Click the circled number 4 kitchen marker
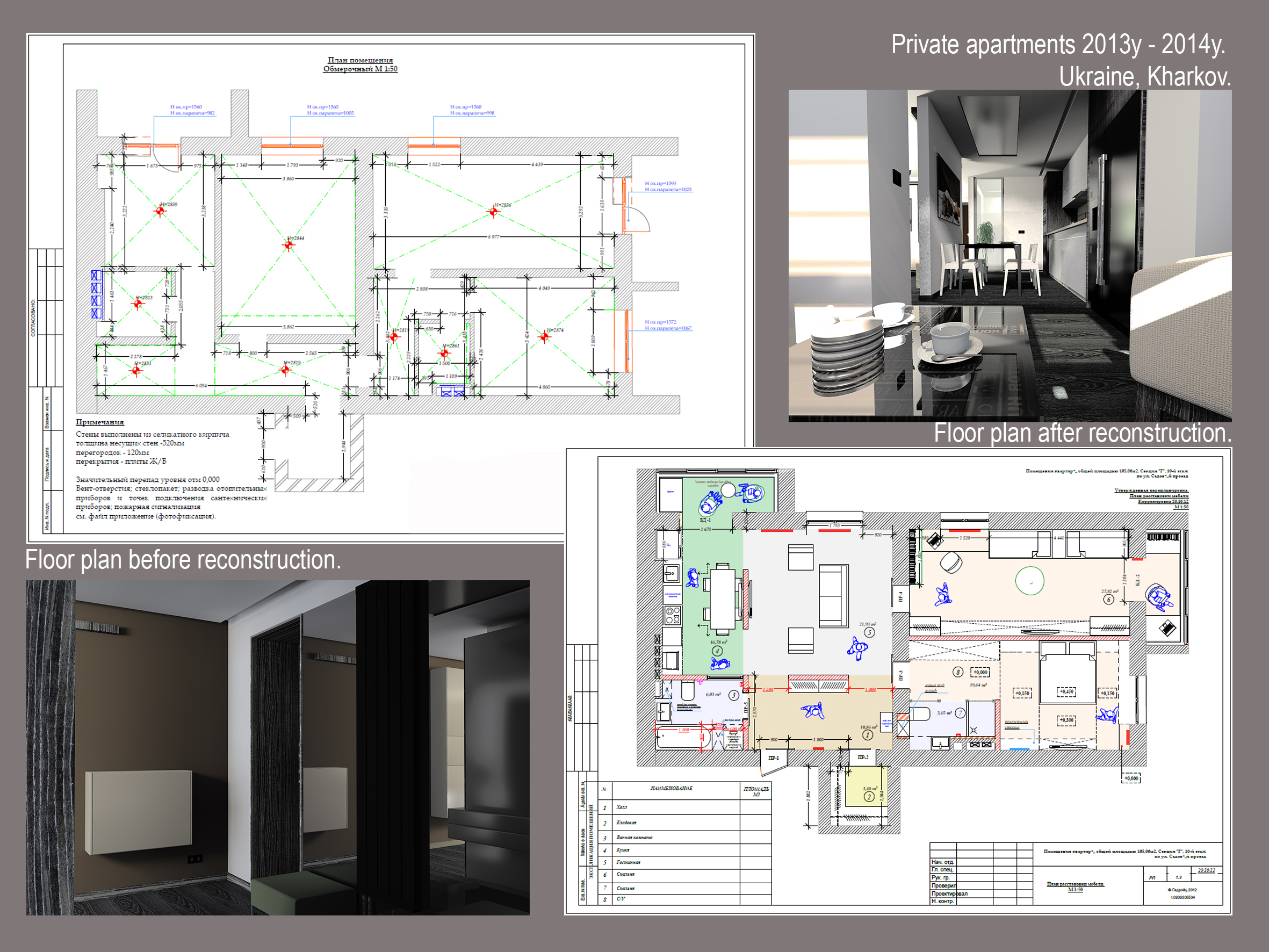 (717, 651)
